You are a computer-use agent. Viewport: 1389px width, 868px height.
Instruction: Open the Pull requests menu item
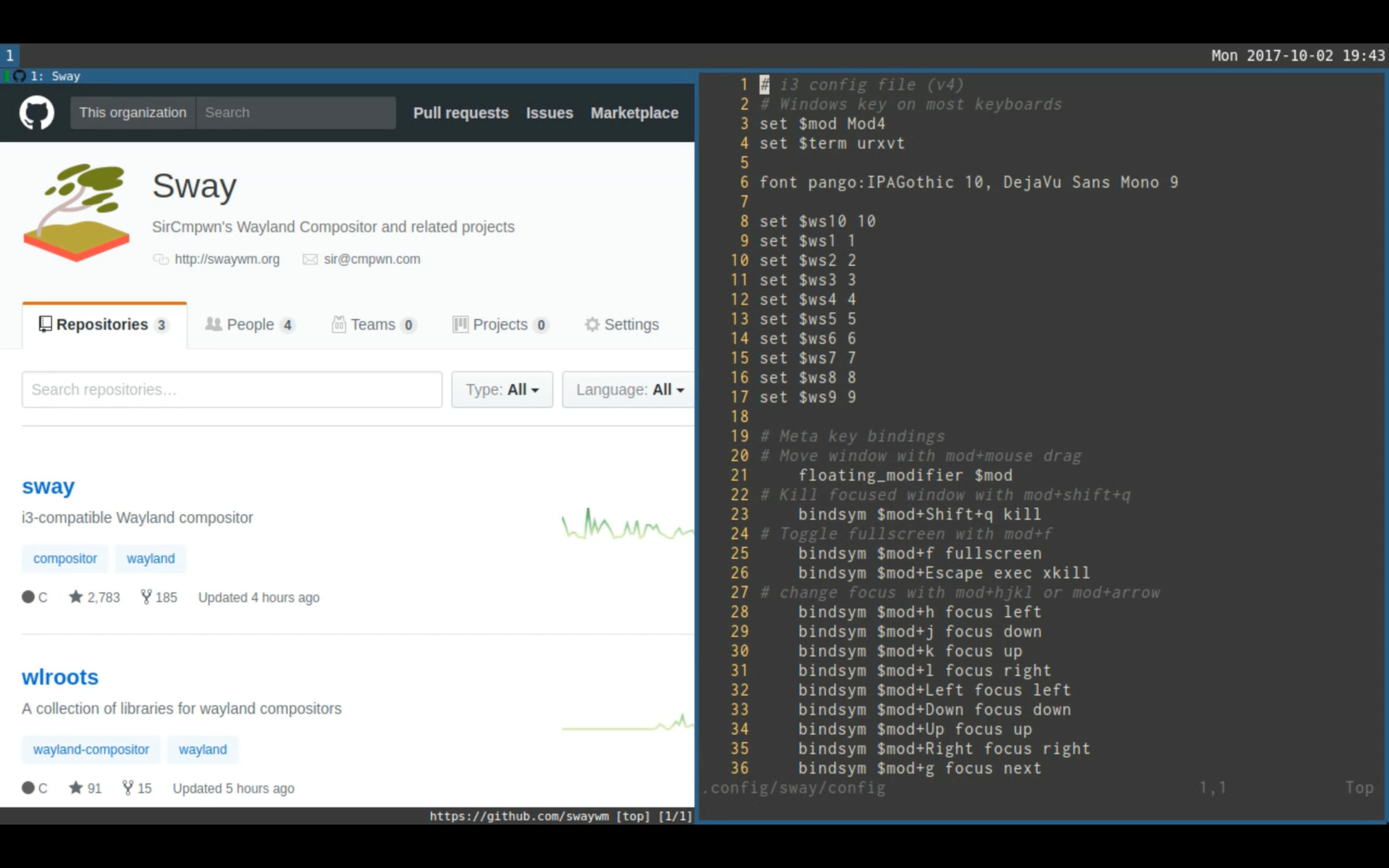tap(461, 112)
